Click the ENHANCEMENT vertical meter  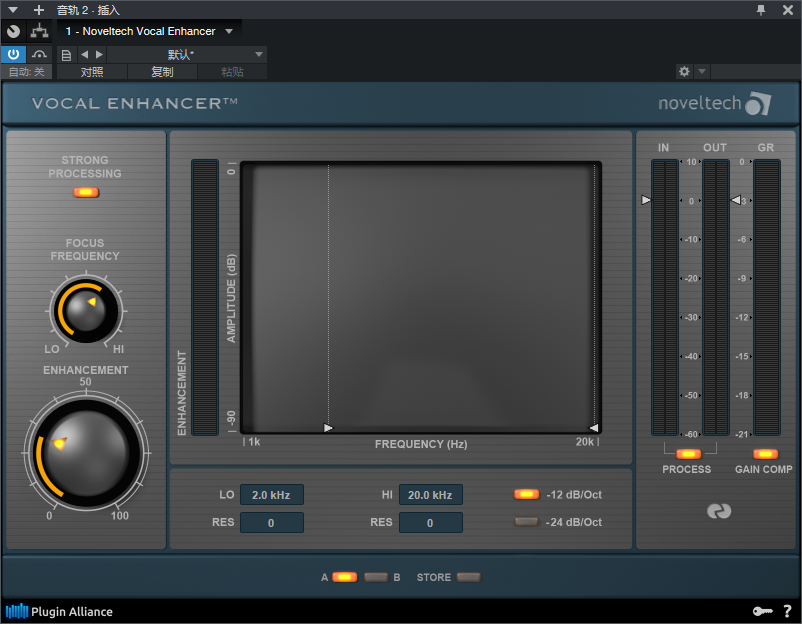(x=205, y=298)
